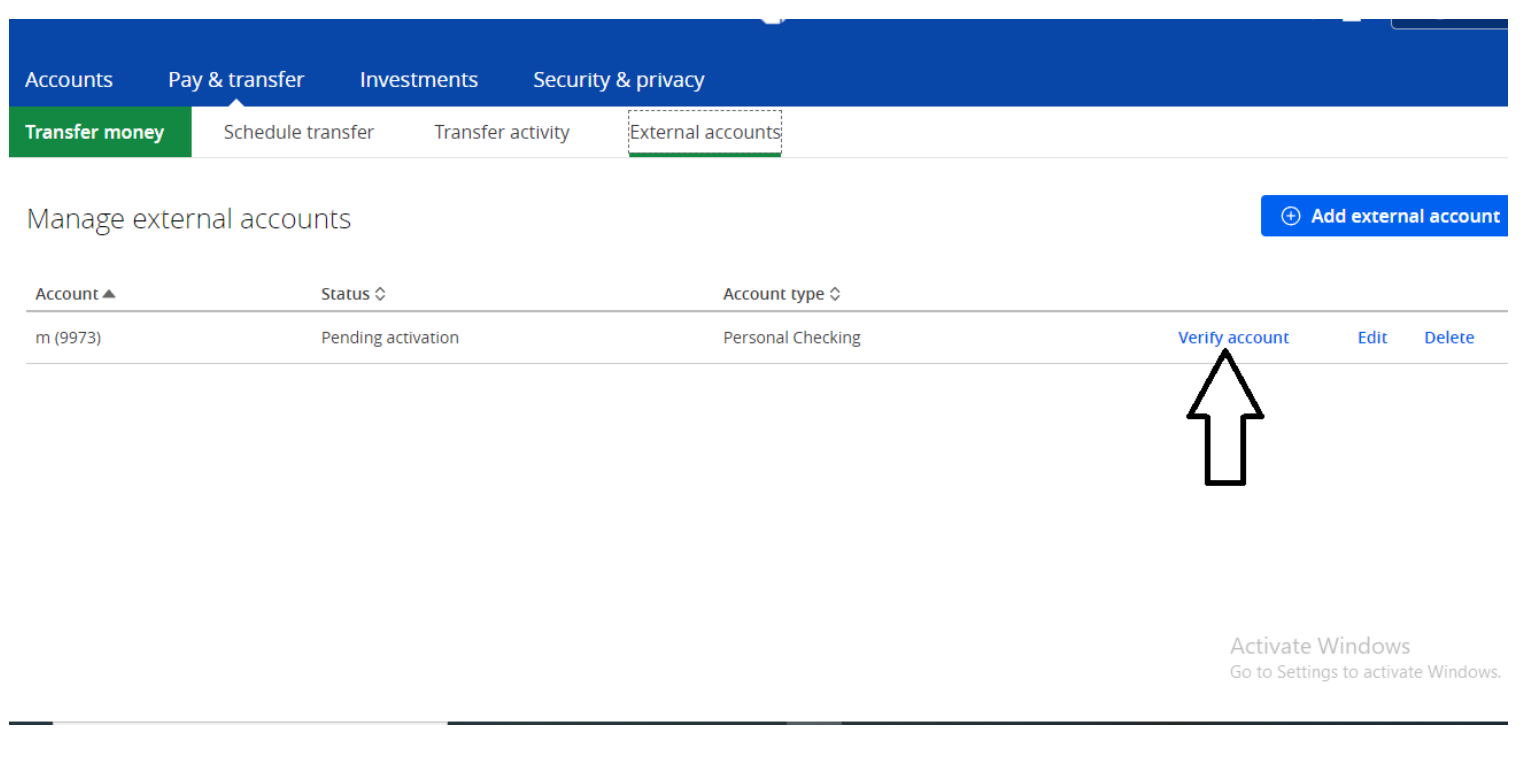
Task: Switch to the Transfer money tab
Action: [95, 132]
